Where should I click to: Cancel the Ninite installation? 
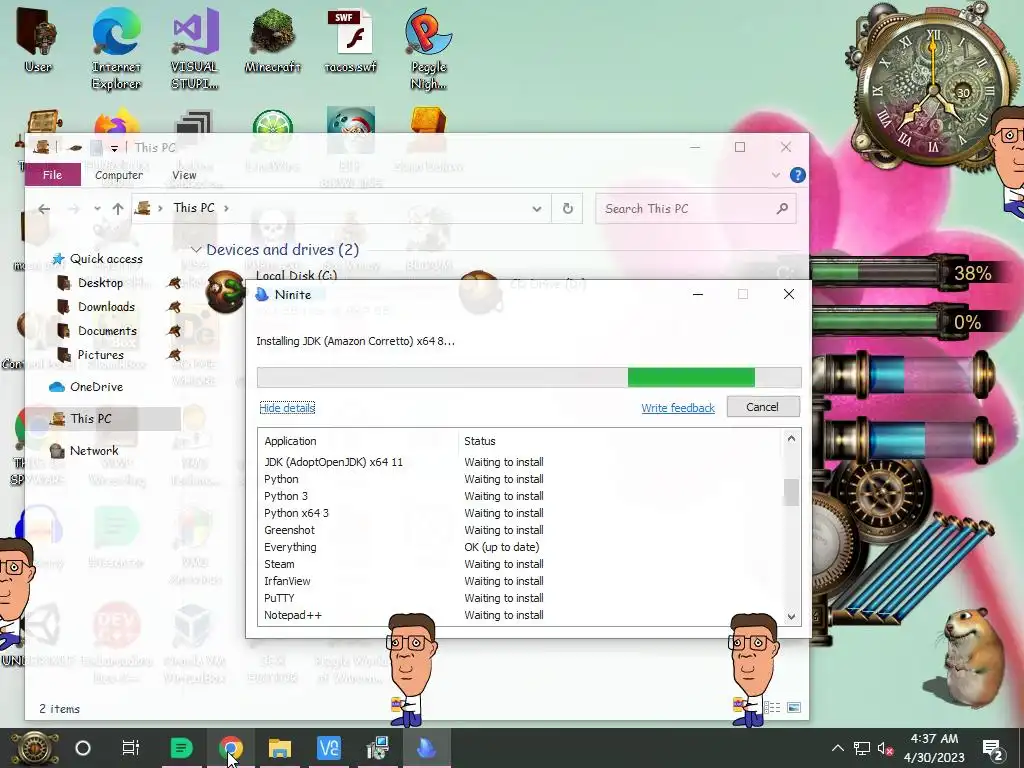pyautogui.click(x=763, y=407)
